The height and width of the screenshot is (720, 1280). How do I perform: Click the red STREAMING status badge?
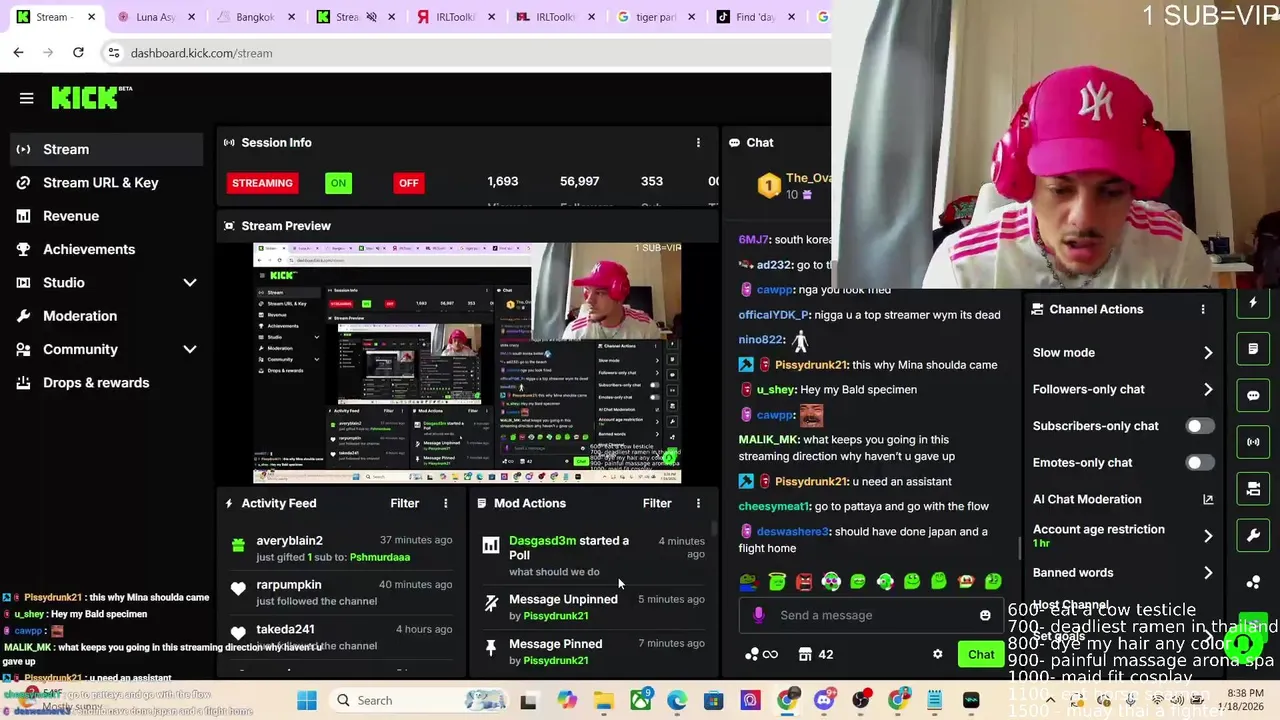(x=262, y=183)
